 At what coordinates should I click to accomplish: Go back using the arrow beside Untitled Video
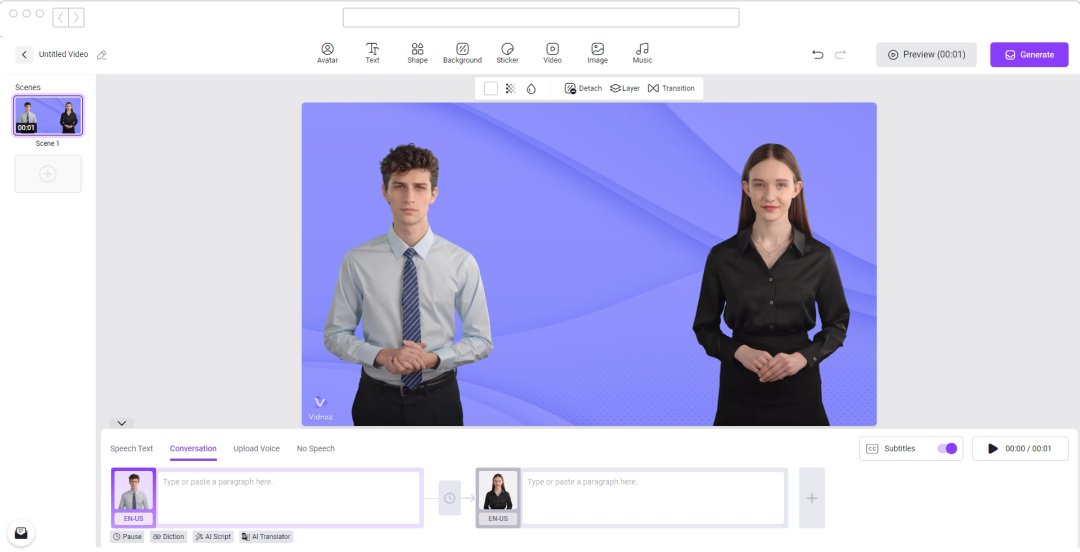point(24,54)
